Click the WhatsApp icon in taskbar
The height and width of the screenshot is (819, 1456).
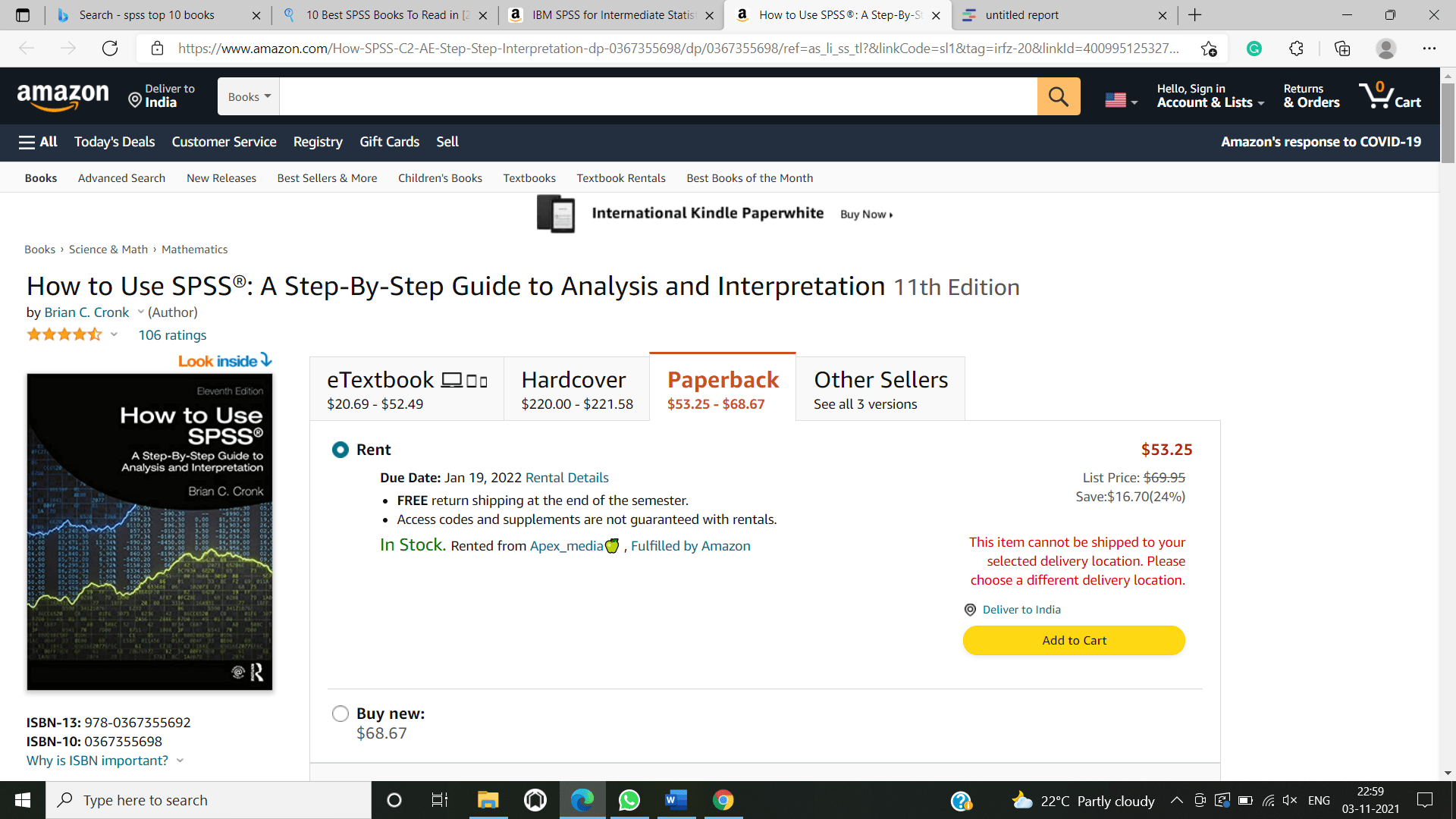628,800
